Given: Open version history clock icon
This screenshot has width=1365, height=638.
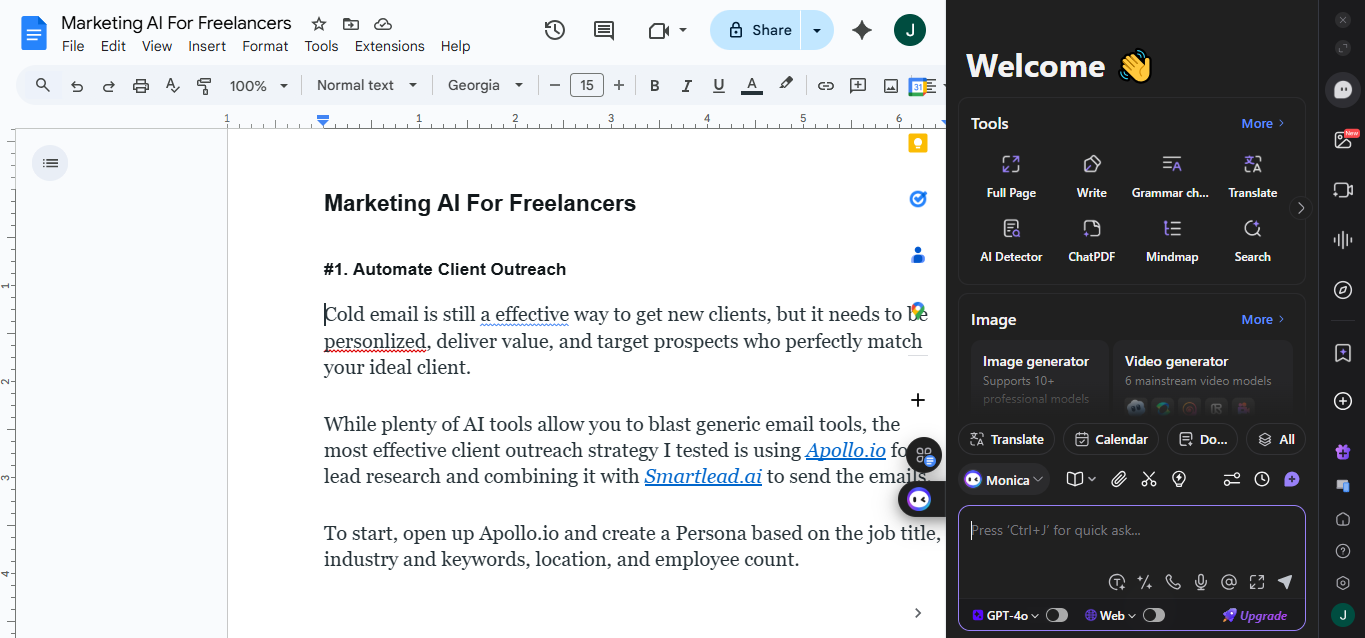Looking at the screenshot, I should pyautogui.click(x=555, y=30).
